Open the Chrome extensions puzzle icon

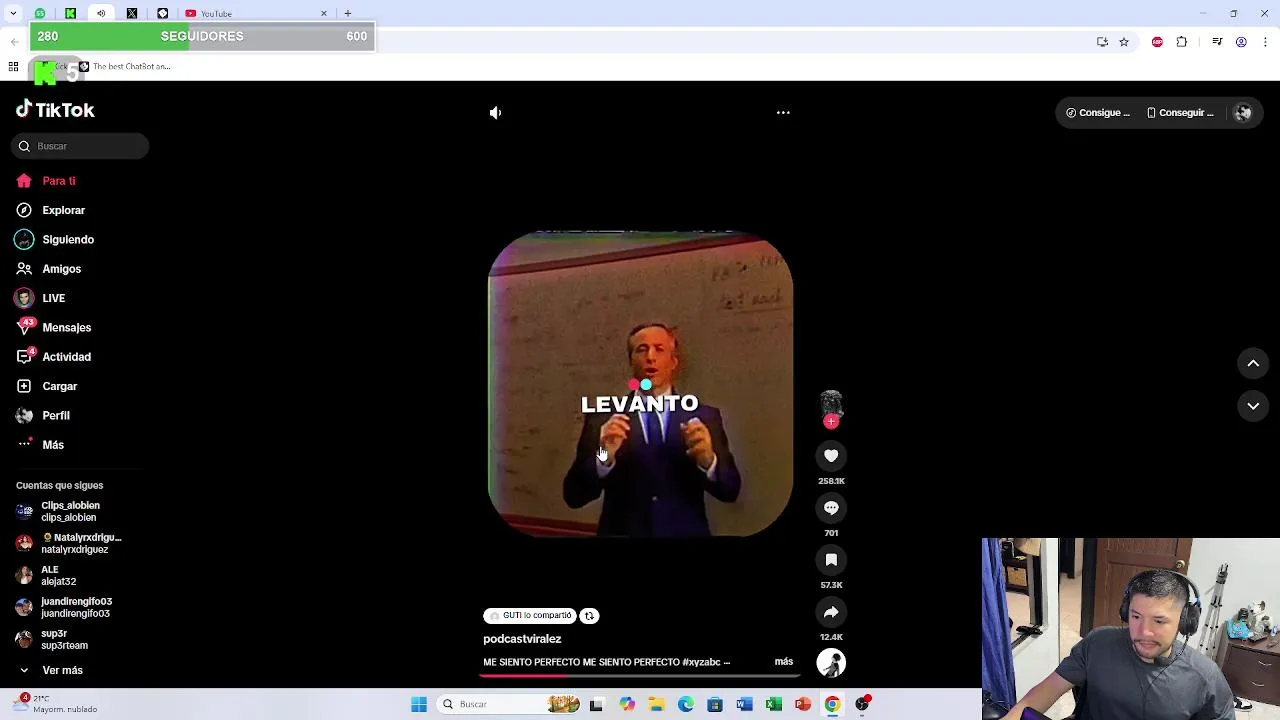1182,42
